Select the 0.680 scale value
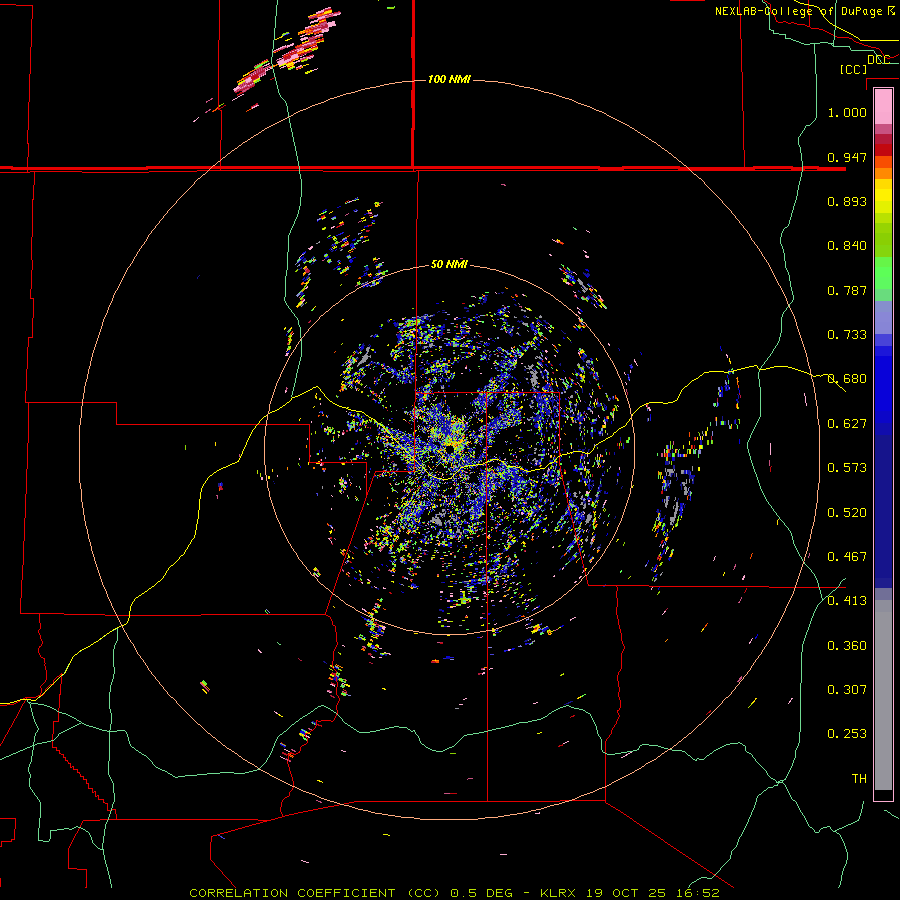This screenshot has height=900, width=900. (x=847, y=379)
